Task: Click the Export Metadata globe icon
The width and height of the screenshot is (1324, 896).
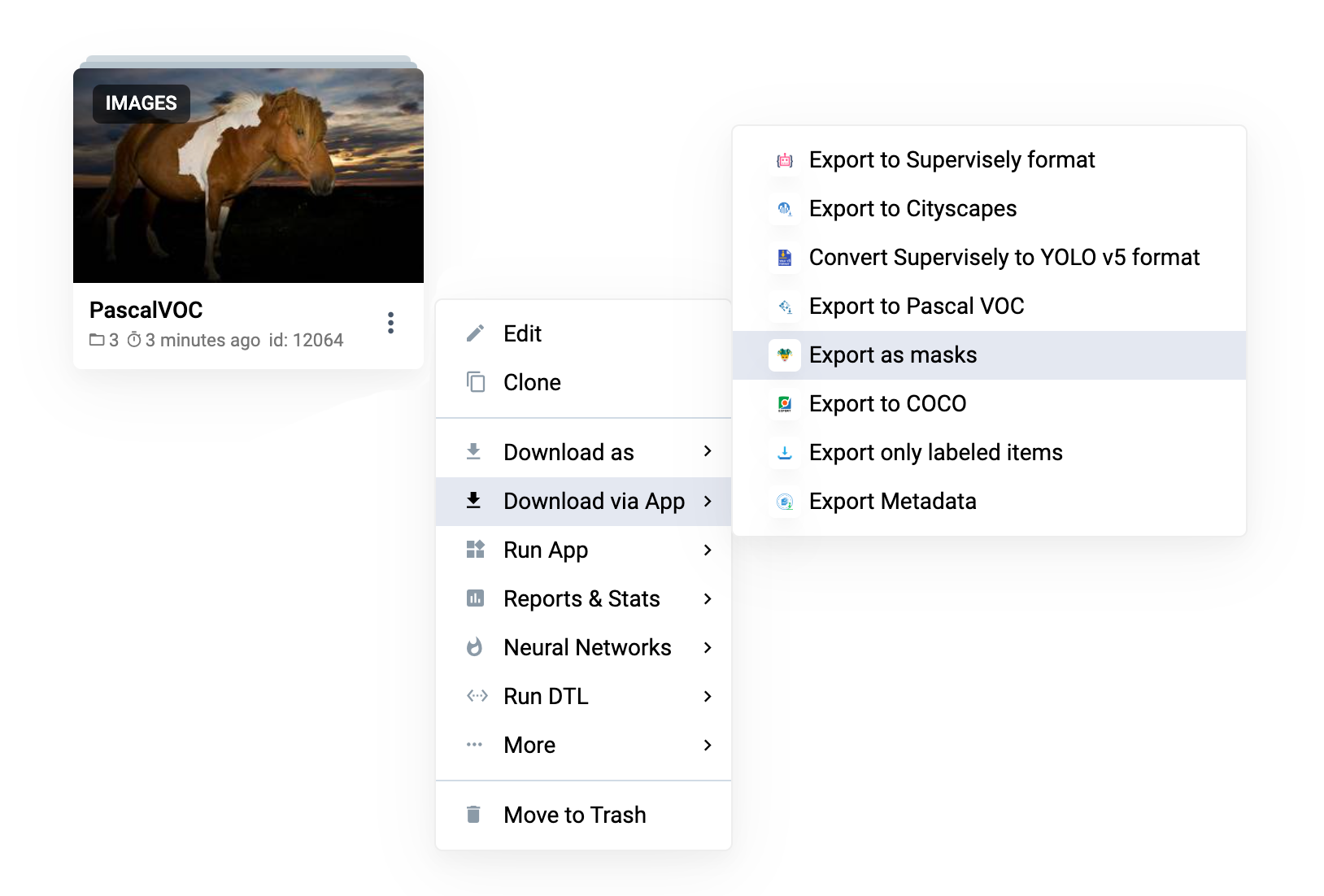Action: pos(783,501)
